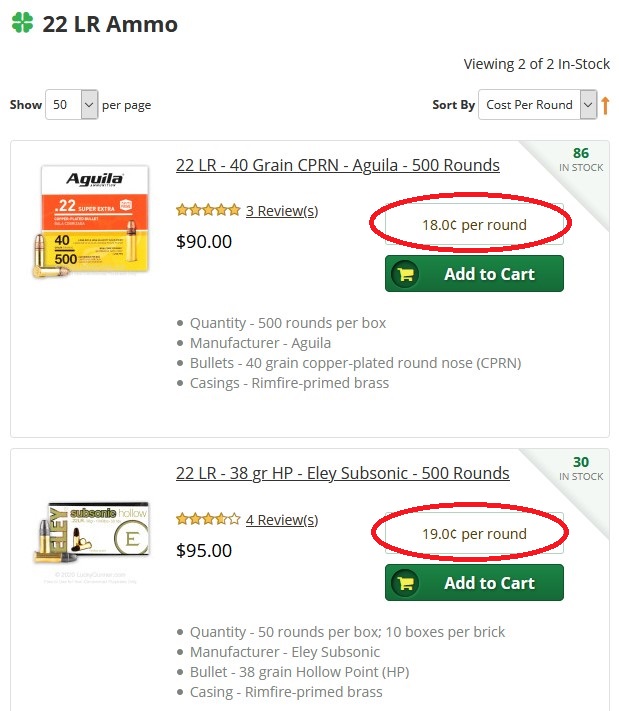
Task: Click the Eley Subsonic star rating
Action: [207, 519]
